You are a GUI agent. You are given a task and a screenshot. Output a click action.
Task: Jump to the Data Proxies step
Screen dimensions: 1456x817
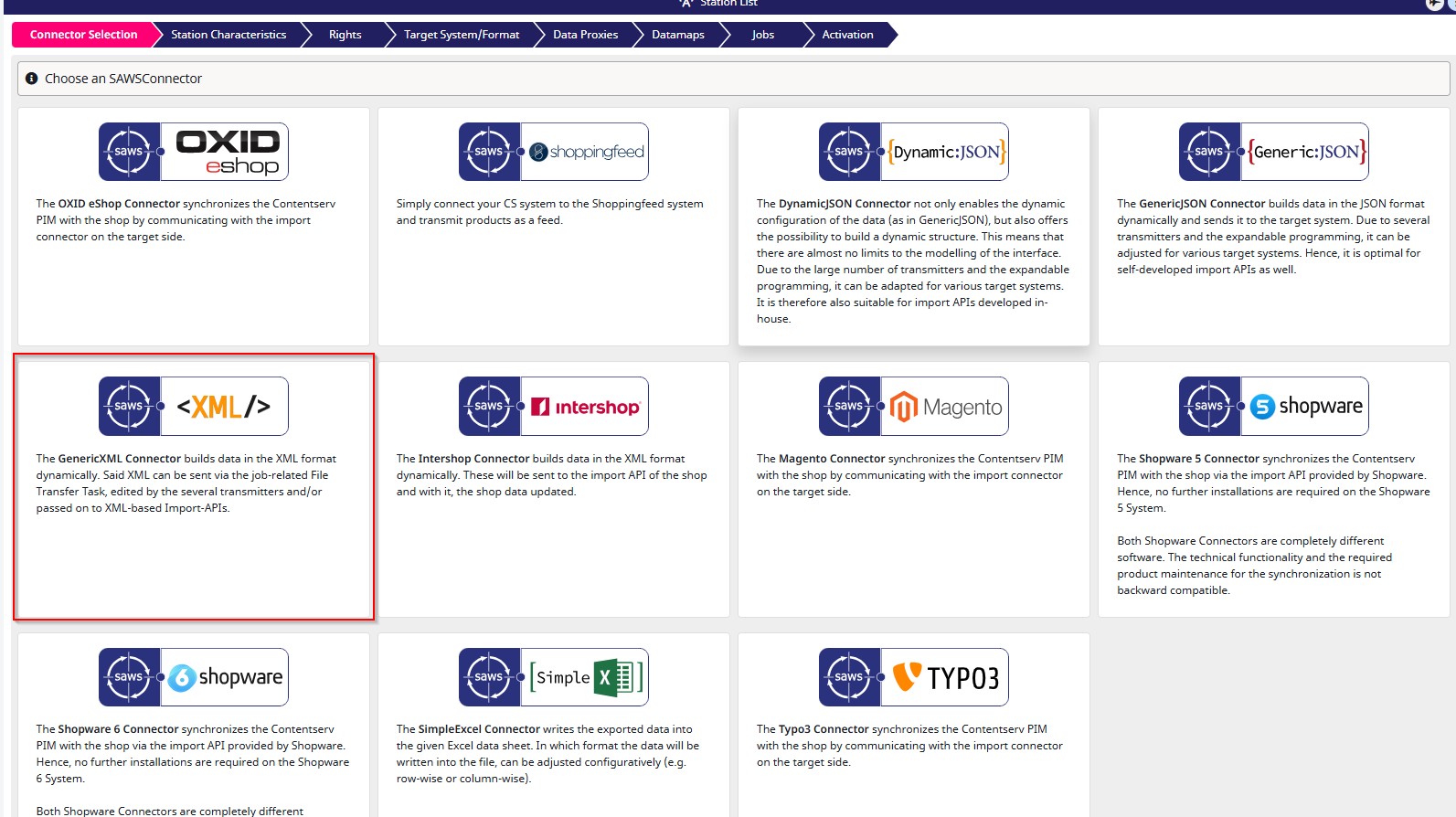pyautogui.click(x=585, y=35)
